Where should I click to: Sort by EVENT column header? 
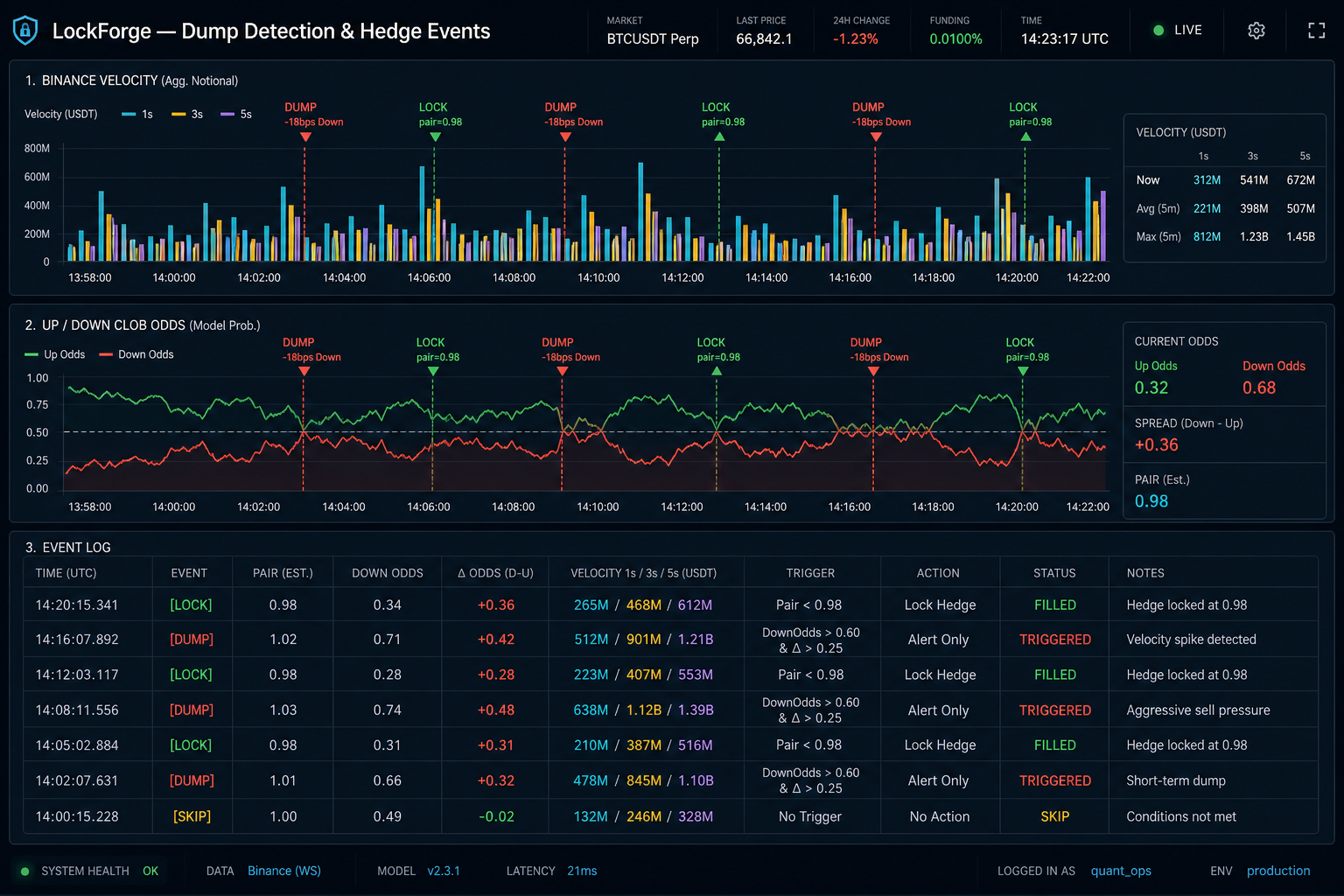click(189, 573)
